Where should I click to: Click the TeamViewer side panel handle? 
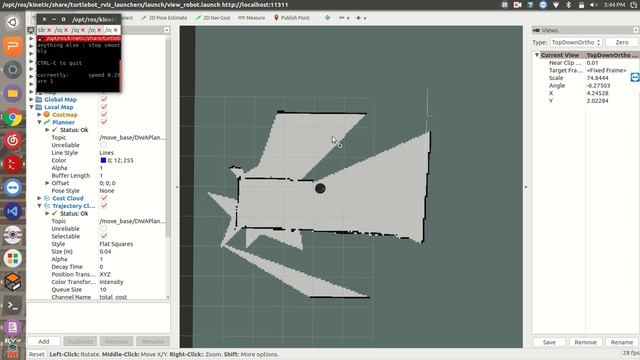click(x=635, y=77)
